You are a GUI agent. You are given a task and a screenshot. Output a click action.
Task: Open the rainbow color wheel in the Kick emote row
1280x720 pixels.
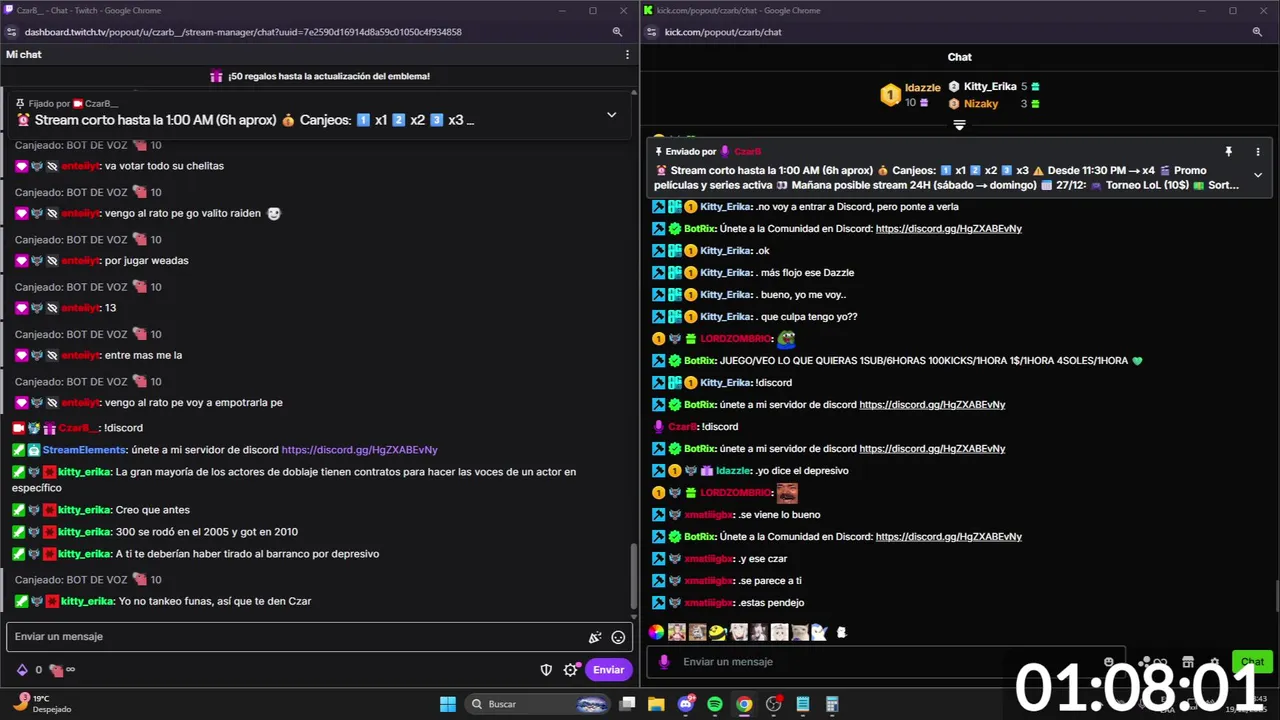[656, 632]
